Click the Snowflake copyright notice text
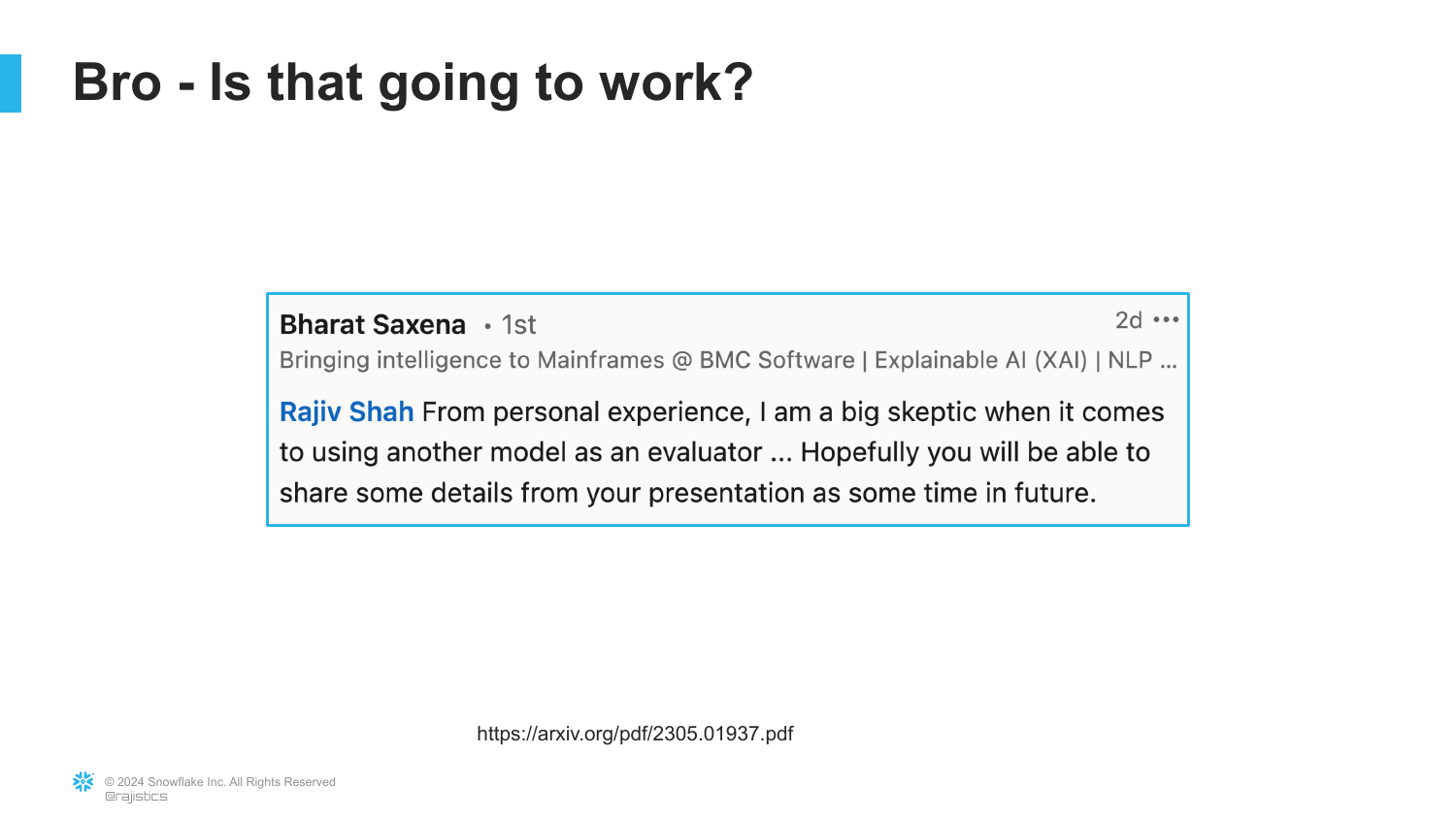1456x819 pixels. point(220,782)
